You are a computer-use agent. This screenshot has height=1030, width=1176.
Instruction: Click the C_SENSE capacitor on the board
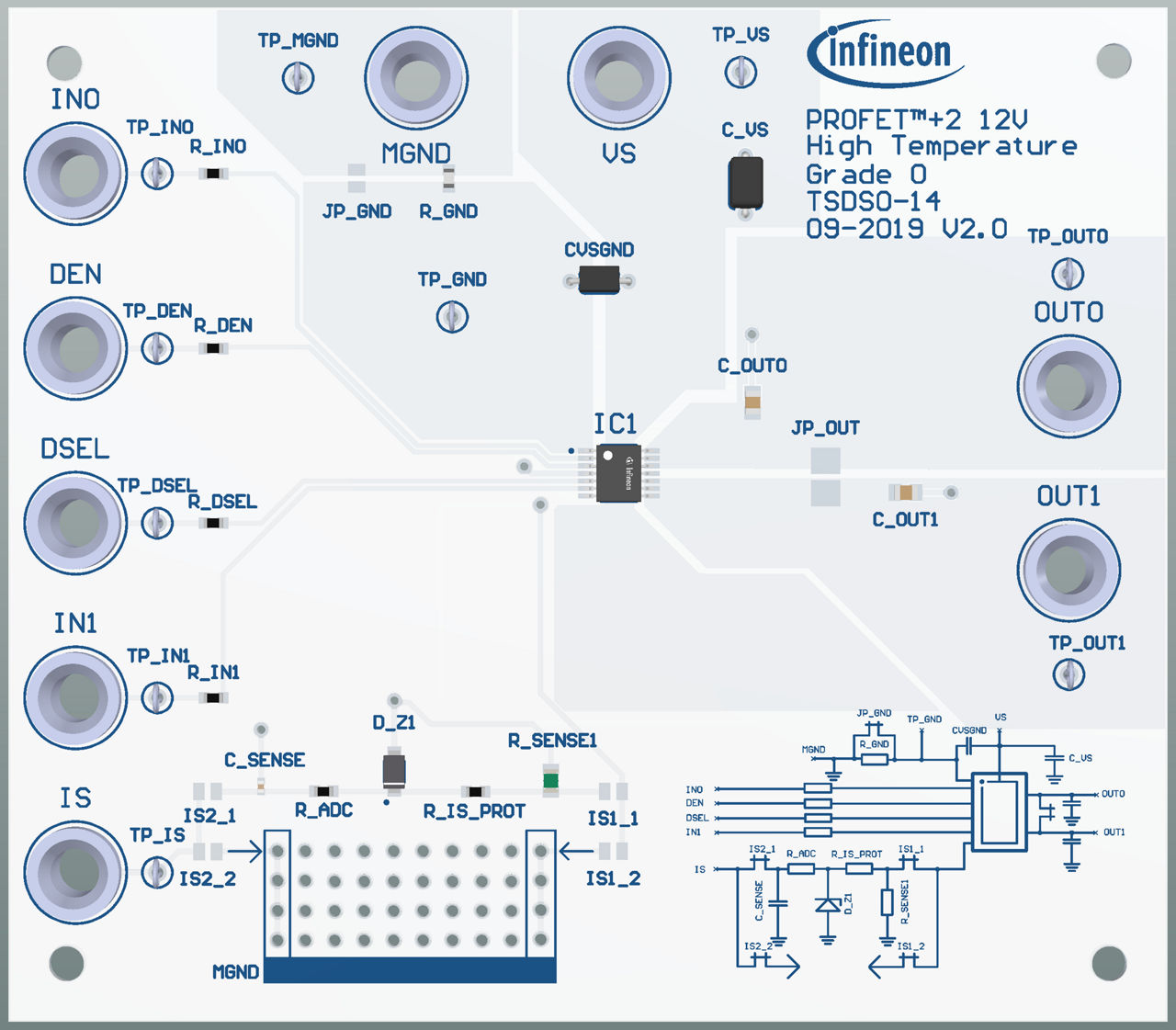(261, 786)
